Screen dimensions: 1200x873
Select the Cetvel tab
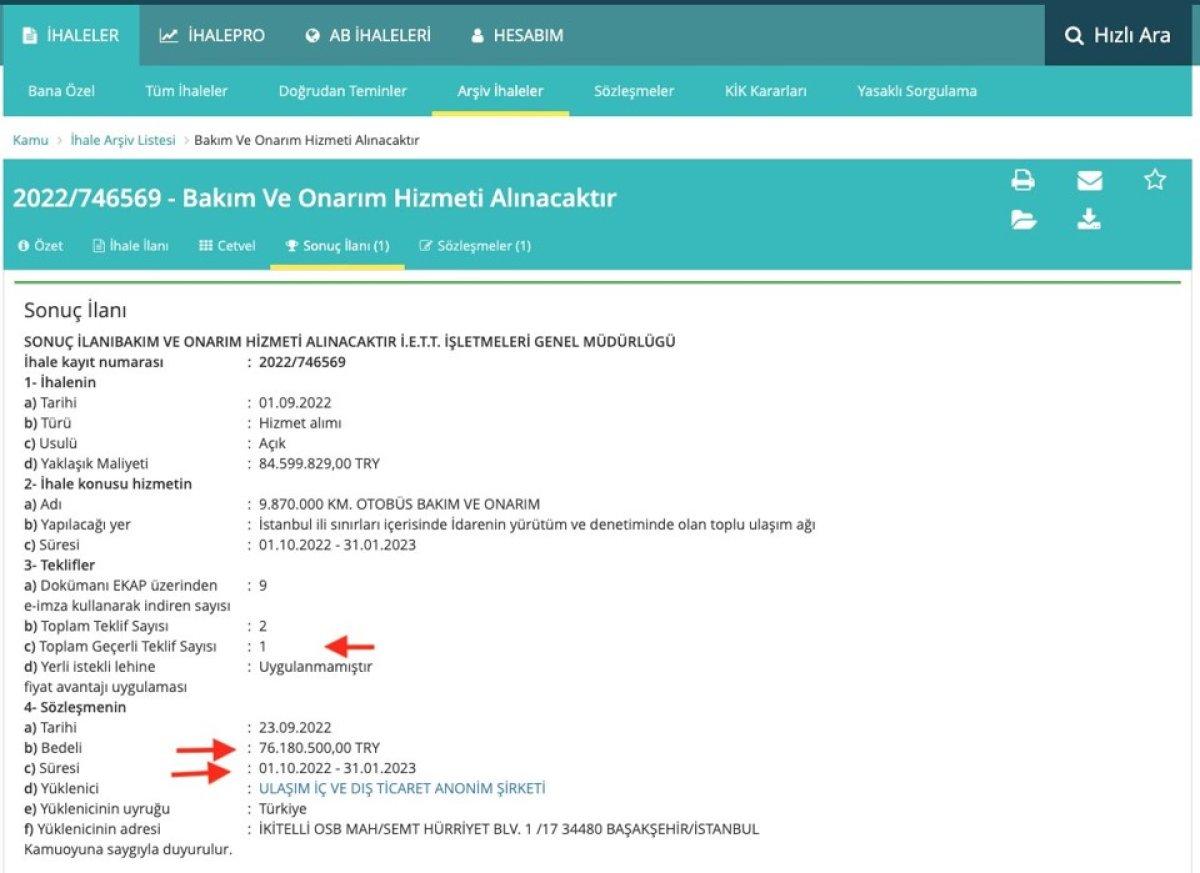[x=227, y=246]
